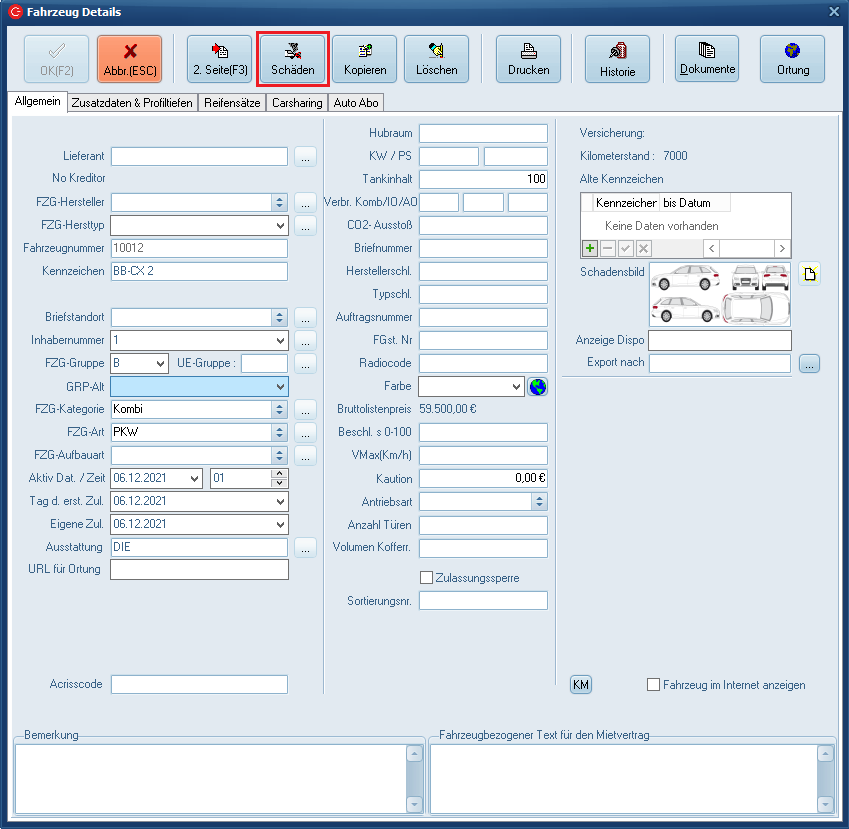Viewport: 849px width, 829px height.
Task: Click the globe icon beside Farbe
Action: (x=538, y=387)
